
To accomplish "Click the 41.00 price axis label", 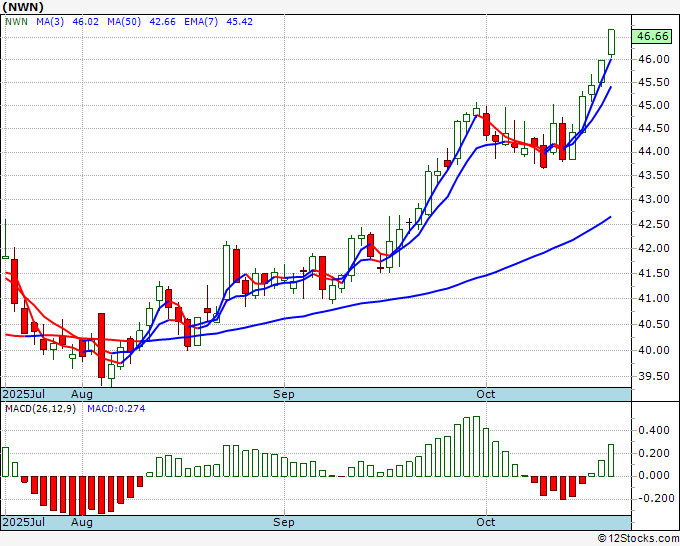I will click(x=654, y=298).
